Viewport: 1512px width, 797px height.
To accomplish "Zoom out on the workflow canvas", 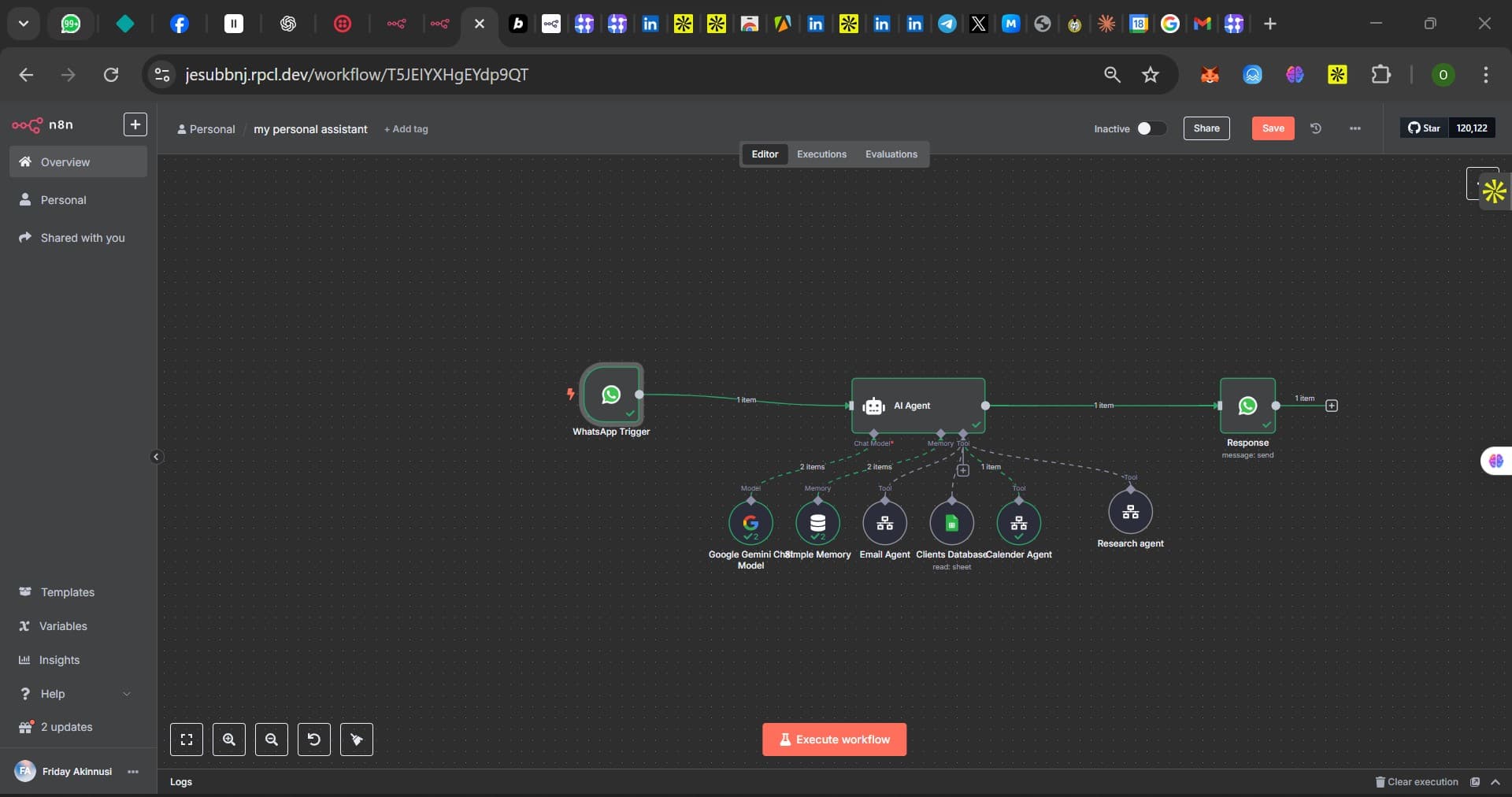I will point(272,740).
